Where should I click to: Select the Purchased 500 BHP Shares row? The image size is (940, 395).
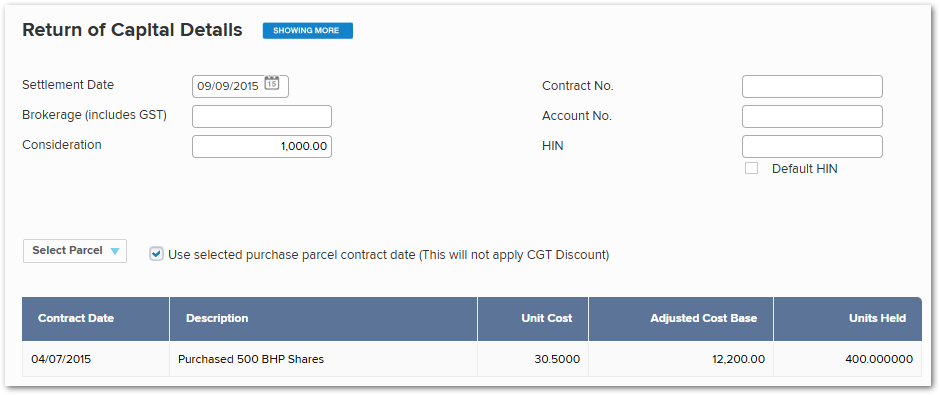point(472,359)
